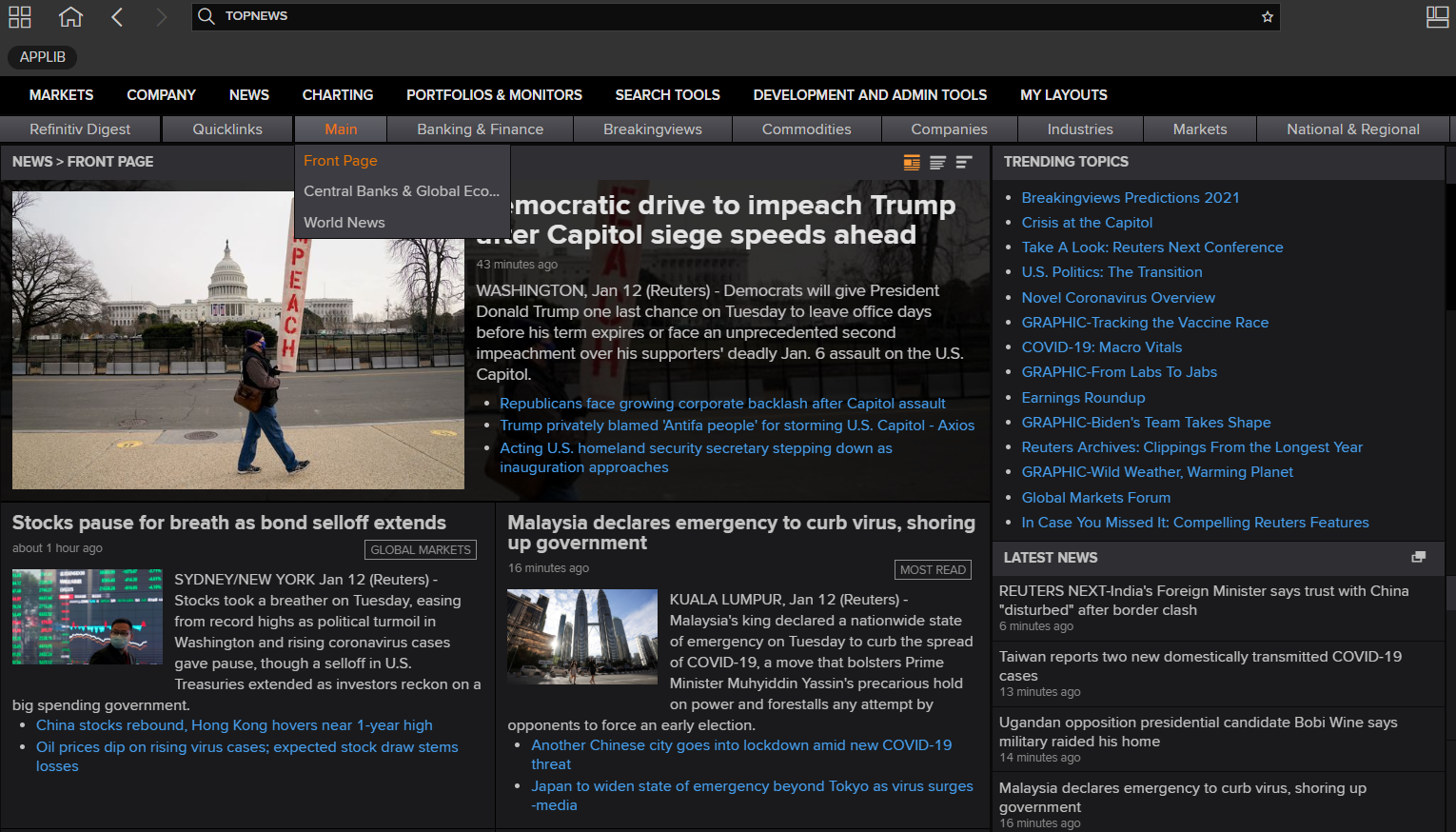This screenshot has height=832, width=1456.
Task: Select the Refinitiv Digest tab
Action: click(80, 129)
